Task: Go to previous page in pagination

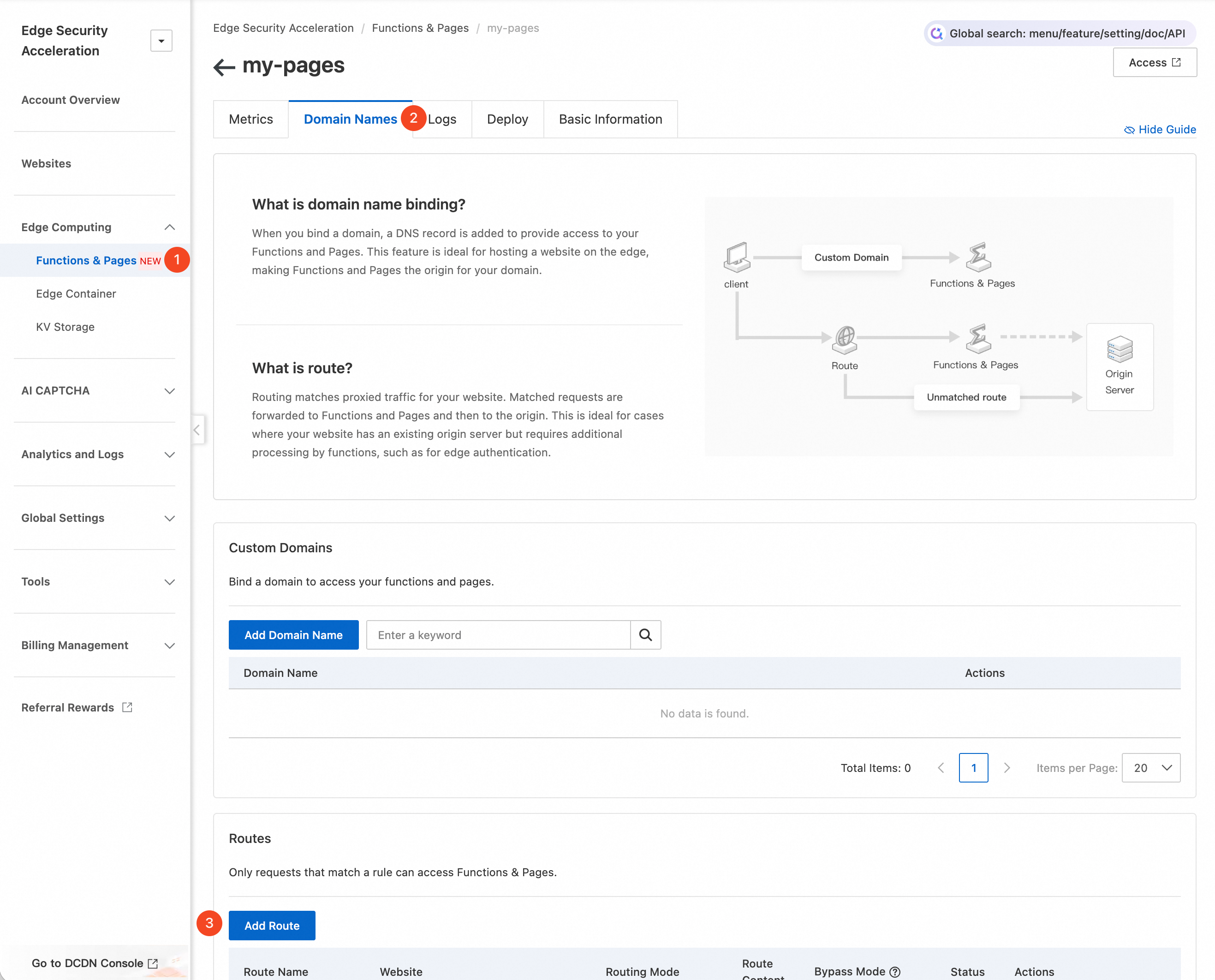Action: pyautogui.click(x=941, y=768)
